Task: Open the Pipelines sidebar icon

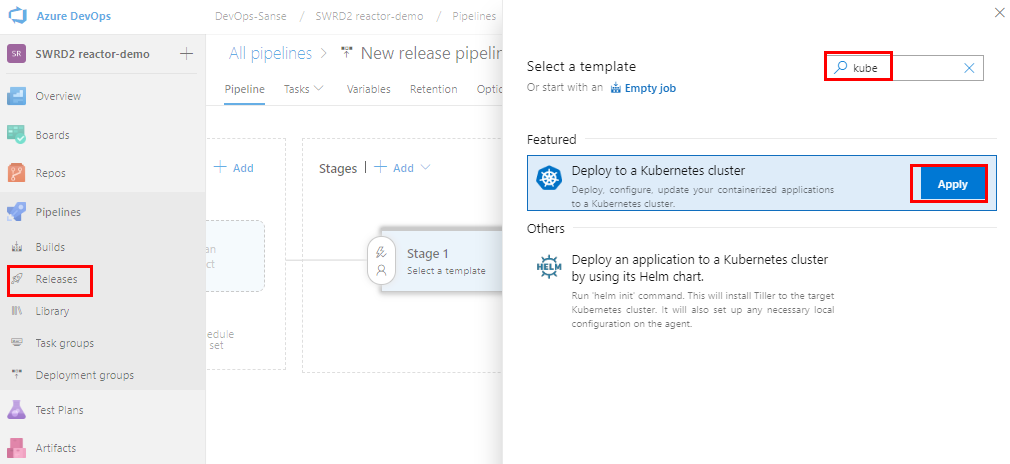Action: (17, 212)
